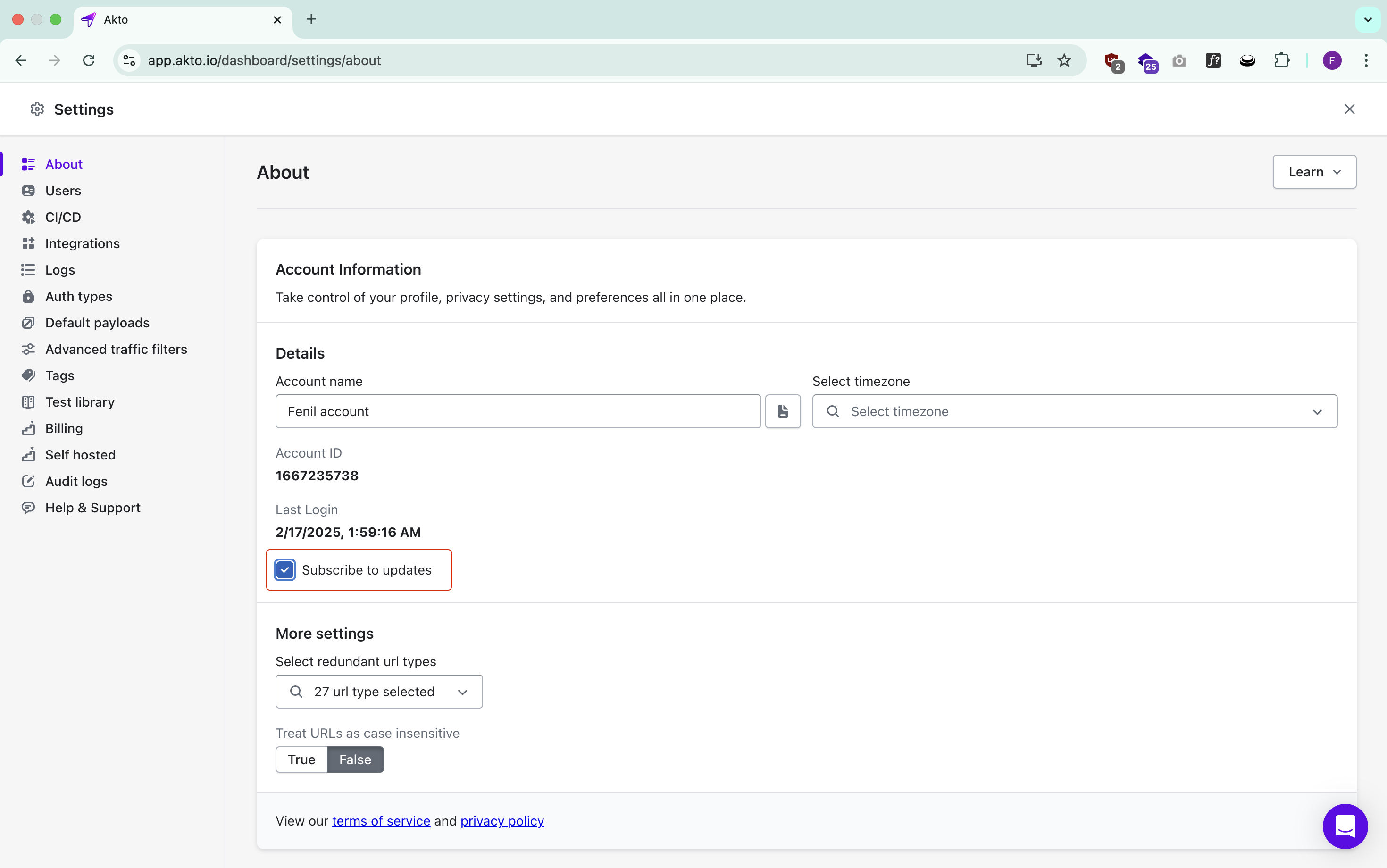Click the Audit logs pencil icon
The image size is (1387, 868).
pyautogui.click(x=28, y=481)
